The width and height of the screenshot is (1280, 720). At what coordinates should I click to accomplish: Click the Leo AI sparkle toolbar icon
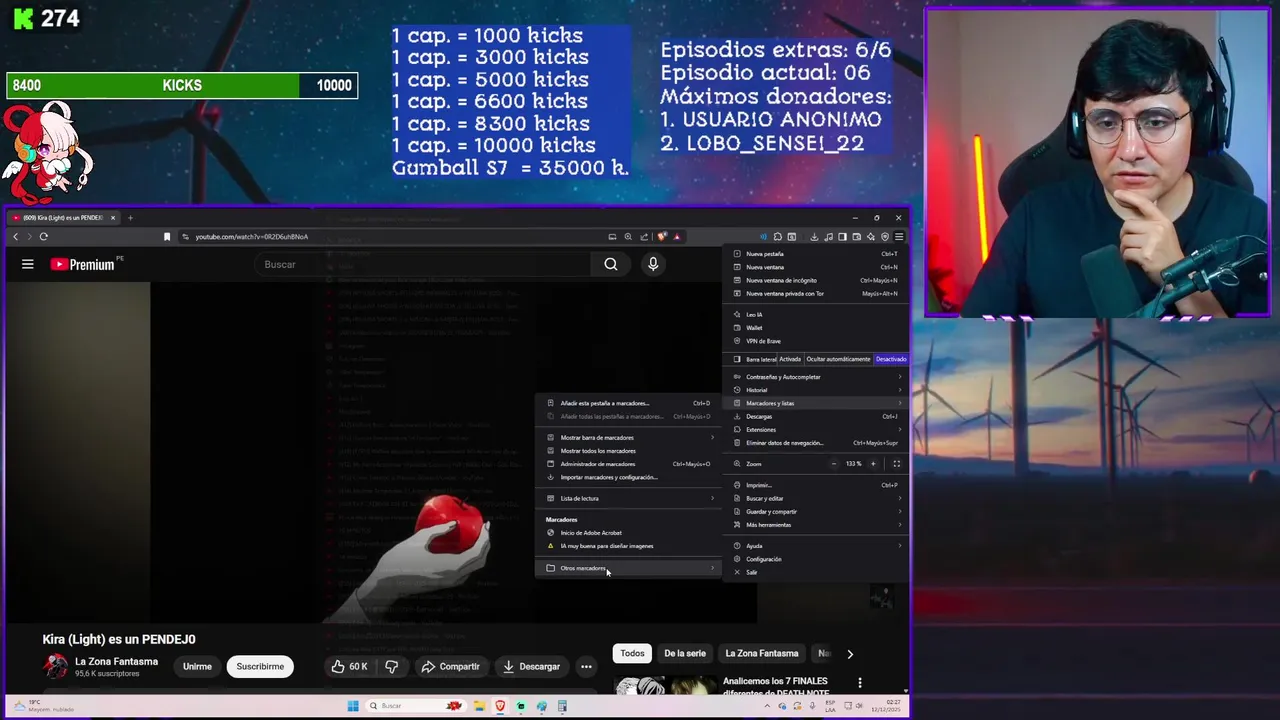click(x=871, y=237)
